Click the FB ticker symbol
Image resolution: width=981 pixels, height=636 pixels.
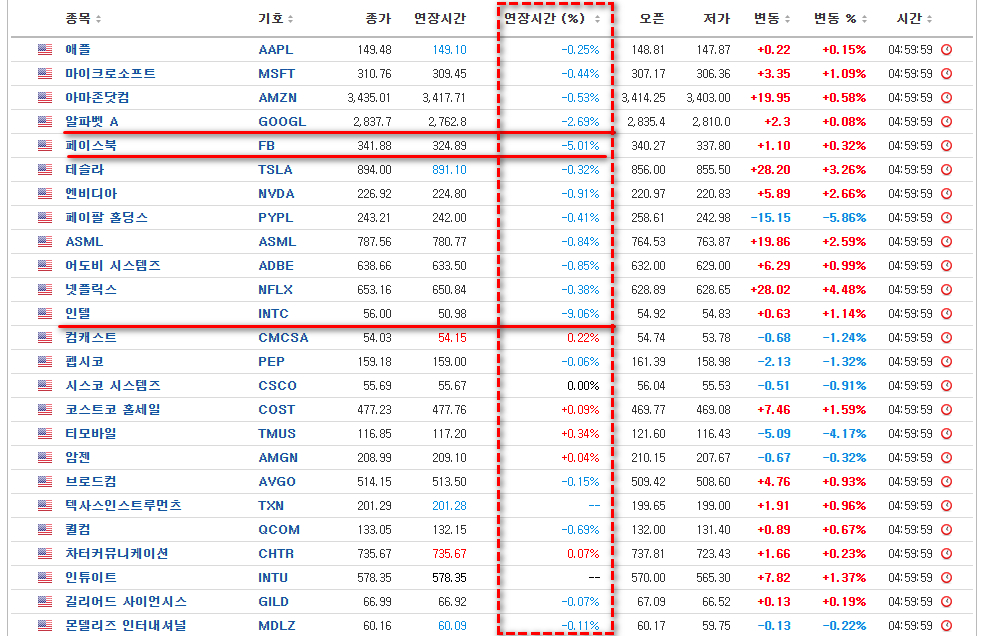(x=267, y=146)
